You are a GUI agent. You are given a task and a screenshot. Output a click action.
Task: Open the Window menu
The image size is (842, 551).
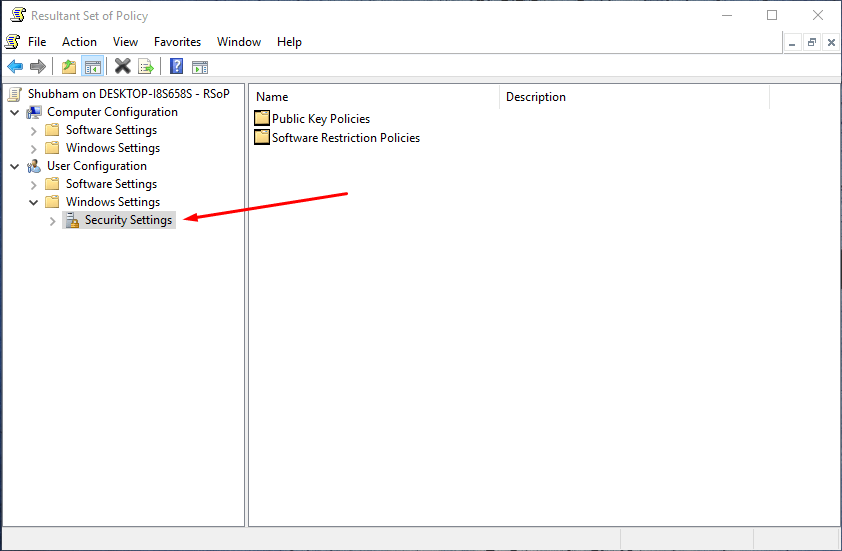coord(239,42)
